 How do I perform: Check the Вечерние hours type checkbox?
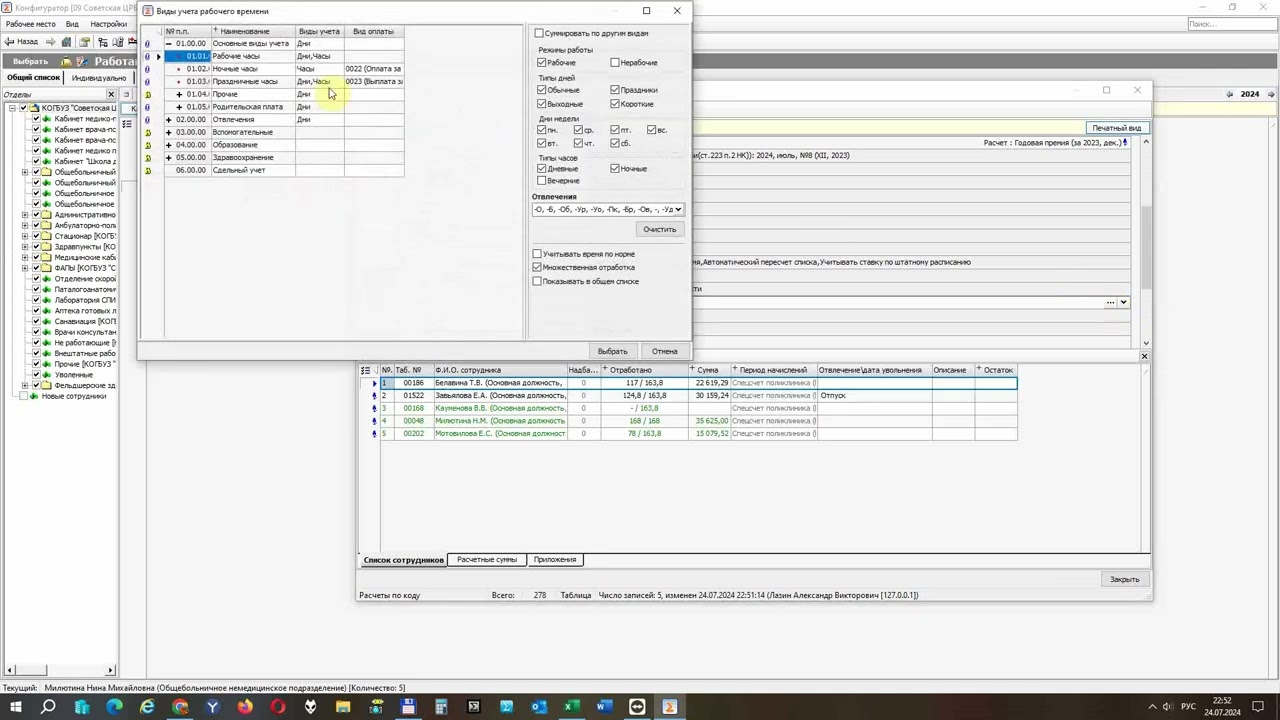[542, 181]
